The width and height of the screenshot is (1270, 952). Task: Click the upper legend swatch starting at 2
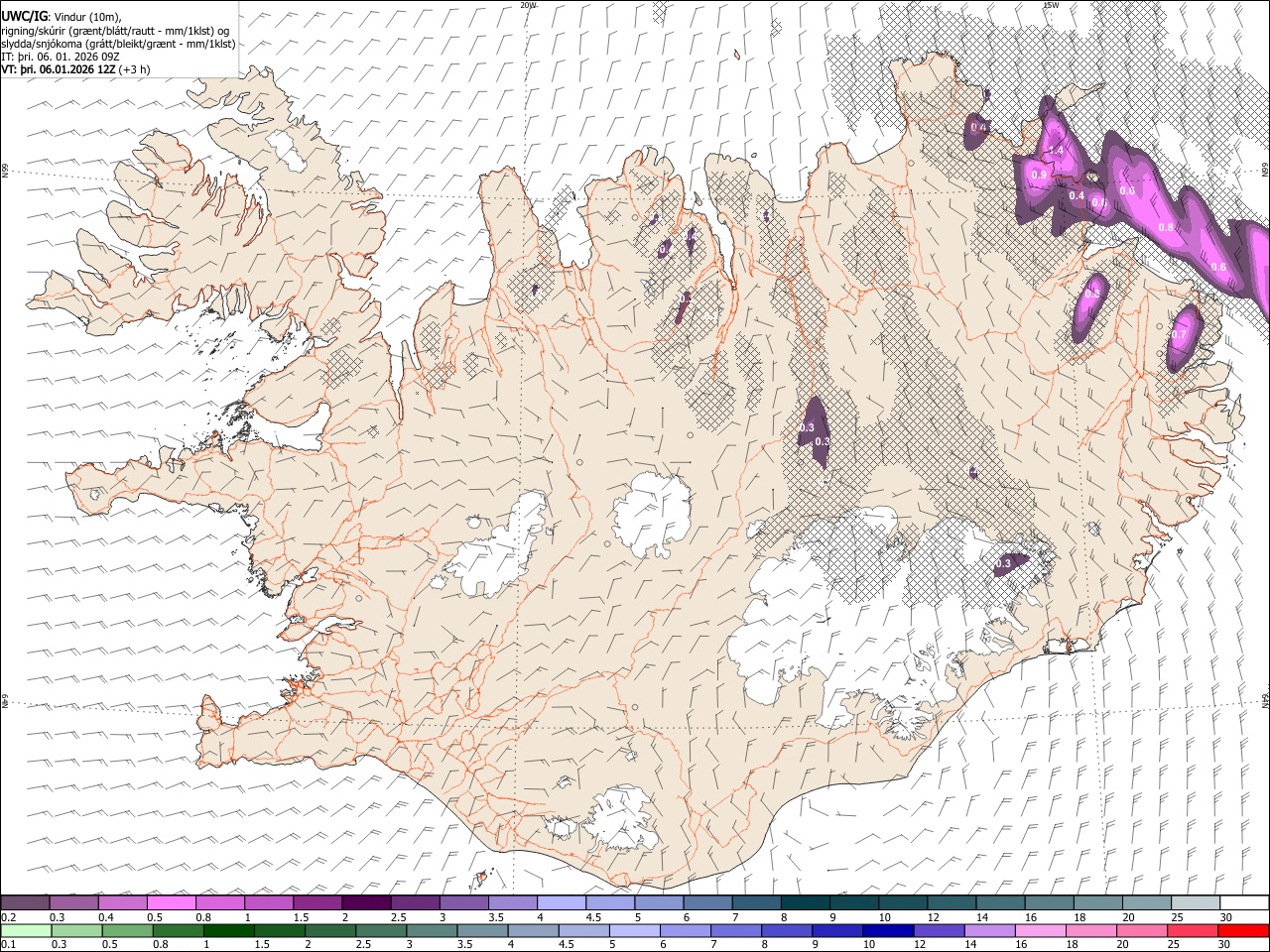click(366, 902)
